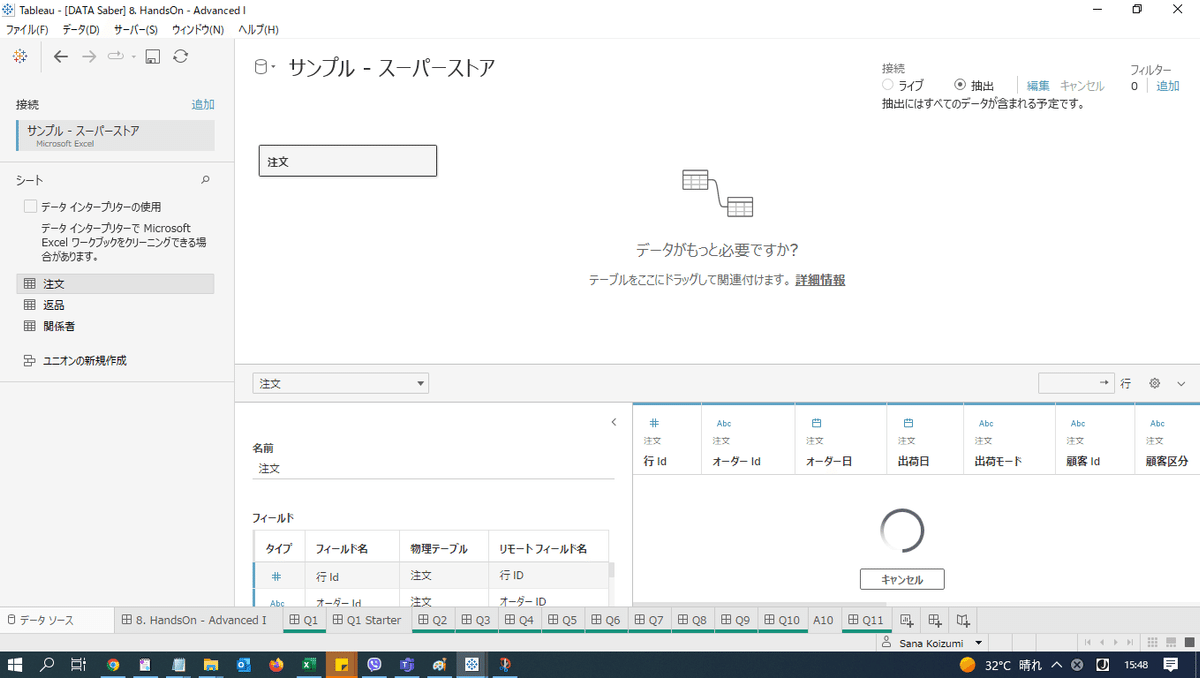Image resolution: width=1200 pixels, height=678 pixels.
Task: Open the 詳細情報 link
Action: pyautogui.click(x=820, y=280)
